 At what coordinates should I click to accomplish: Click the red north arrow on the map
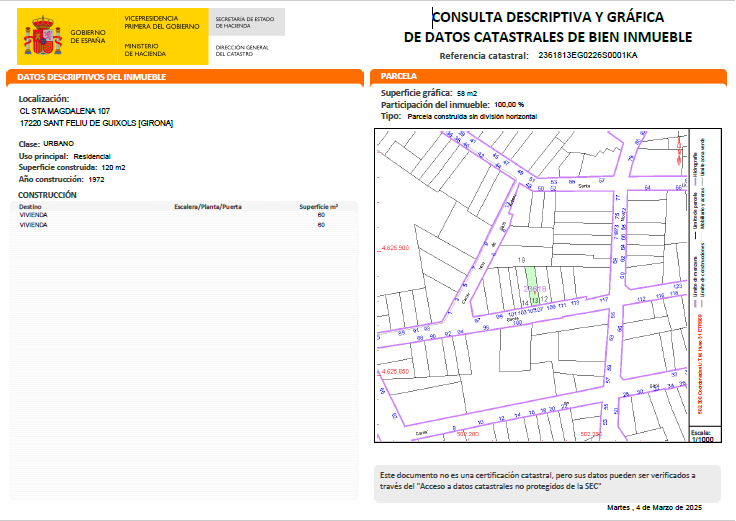[x=680, y=150]
